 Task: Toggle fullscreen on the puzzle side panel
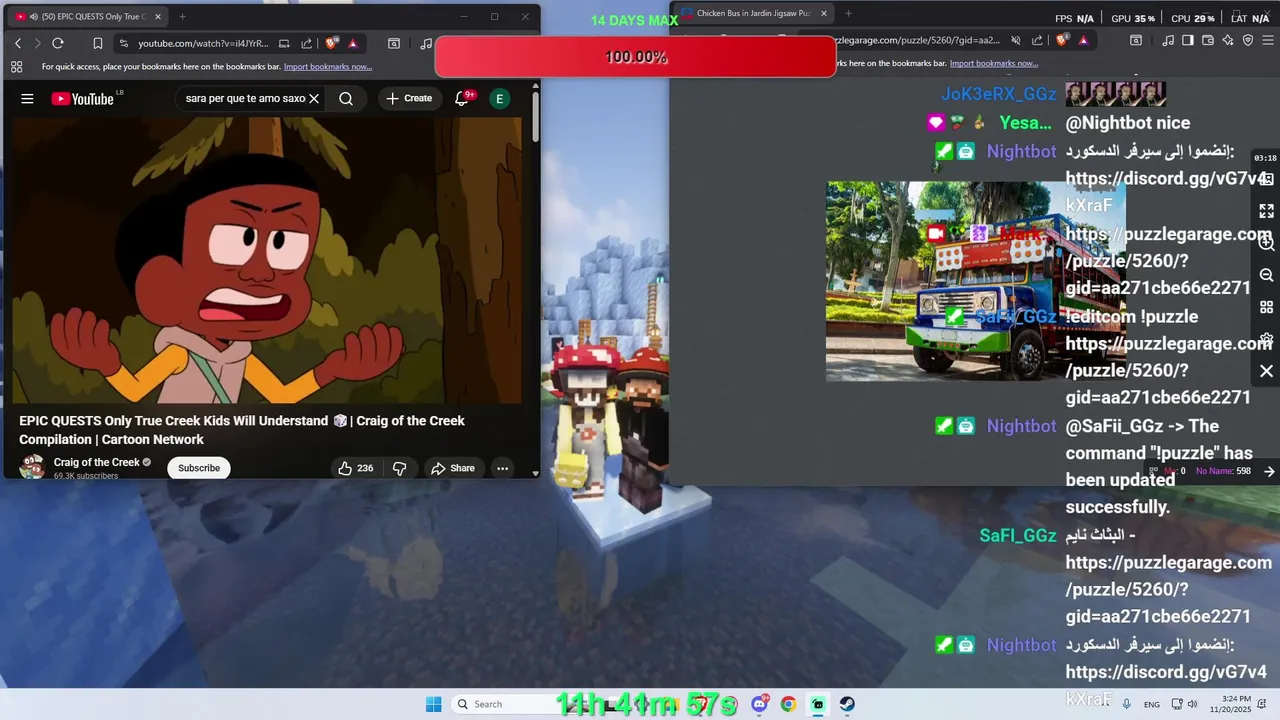(x=1266, y=211)
